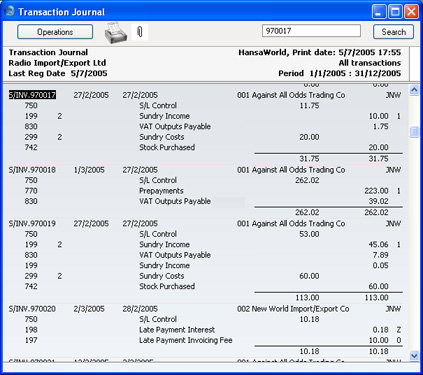Click the Search button
The image size is (423, 375).
point(393,32)
